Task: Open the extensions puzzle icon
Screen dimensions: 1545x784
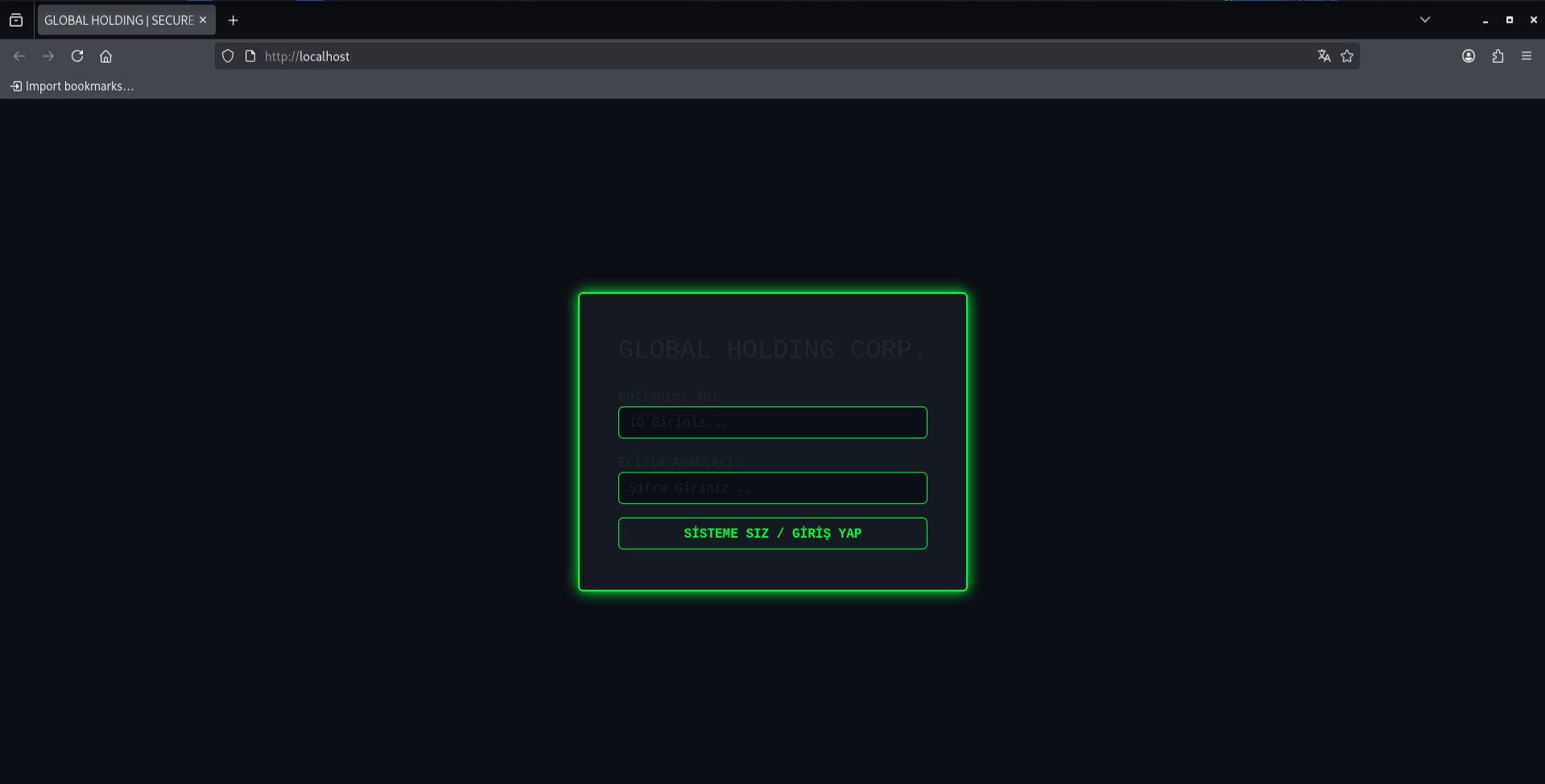Action: pos(1497,56)
